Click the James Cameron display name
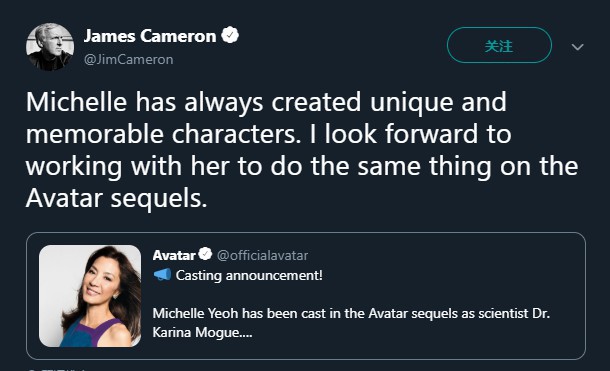This screenshot has width=610, height=371. tap(150, 36)
